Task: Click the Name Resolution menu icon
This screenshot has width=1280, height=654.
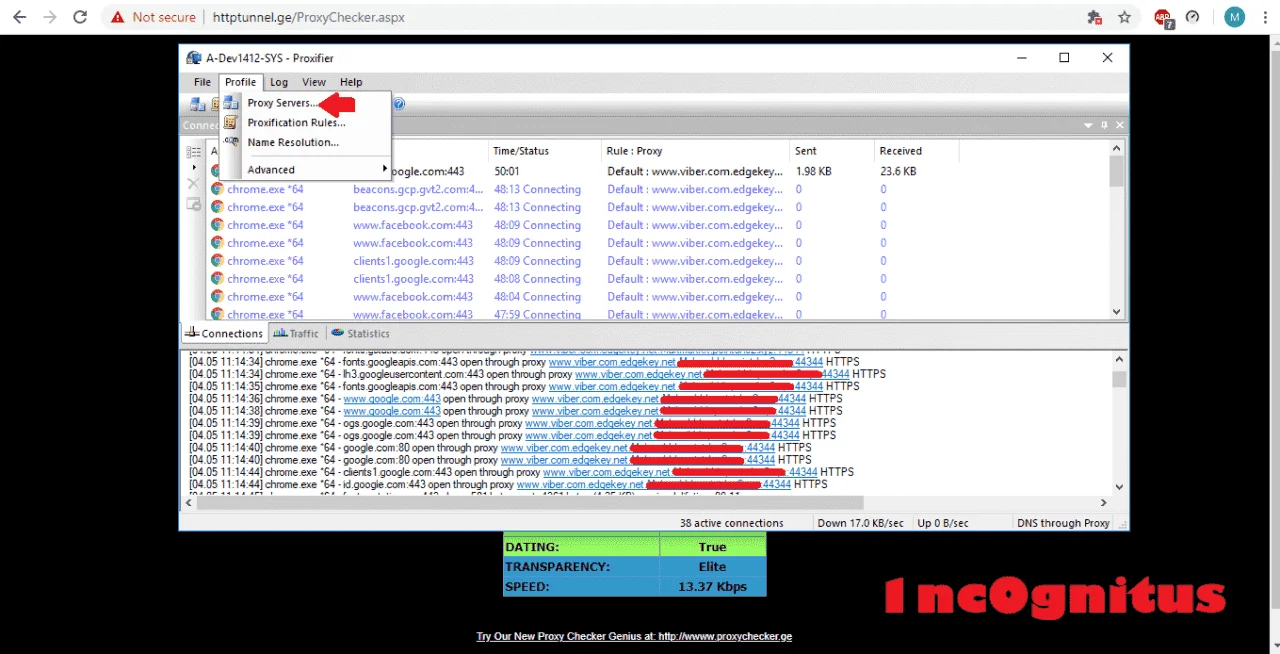Action: pyautogui.click(x=231, y=142)
